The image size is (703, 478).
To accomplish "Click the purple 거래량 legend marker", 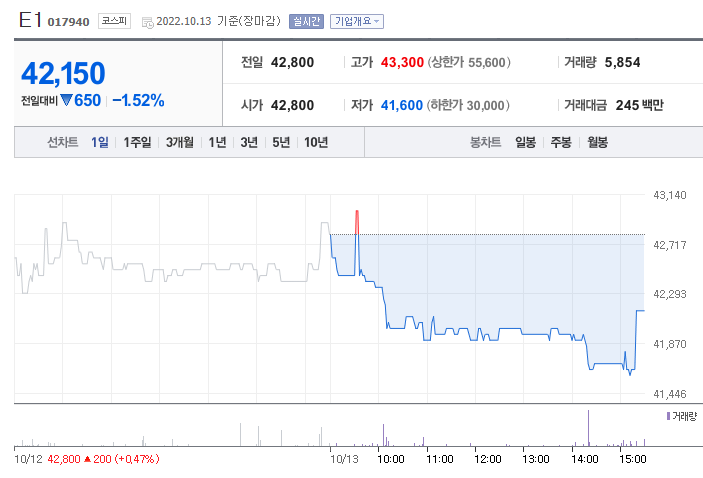I will (668, 416).
